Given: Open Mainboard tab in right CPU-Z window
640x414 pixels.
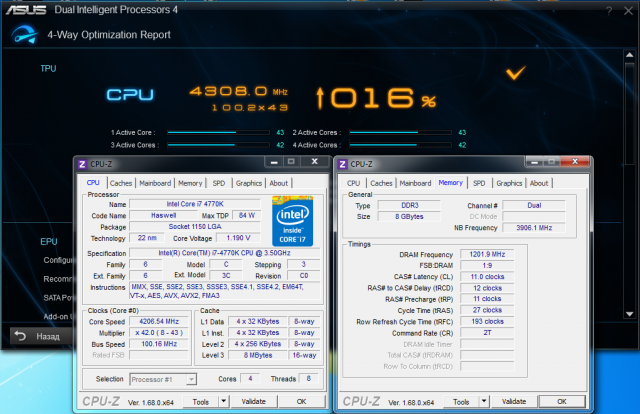Looking at the screenshot, I should click(x=415, y=183).
